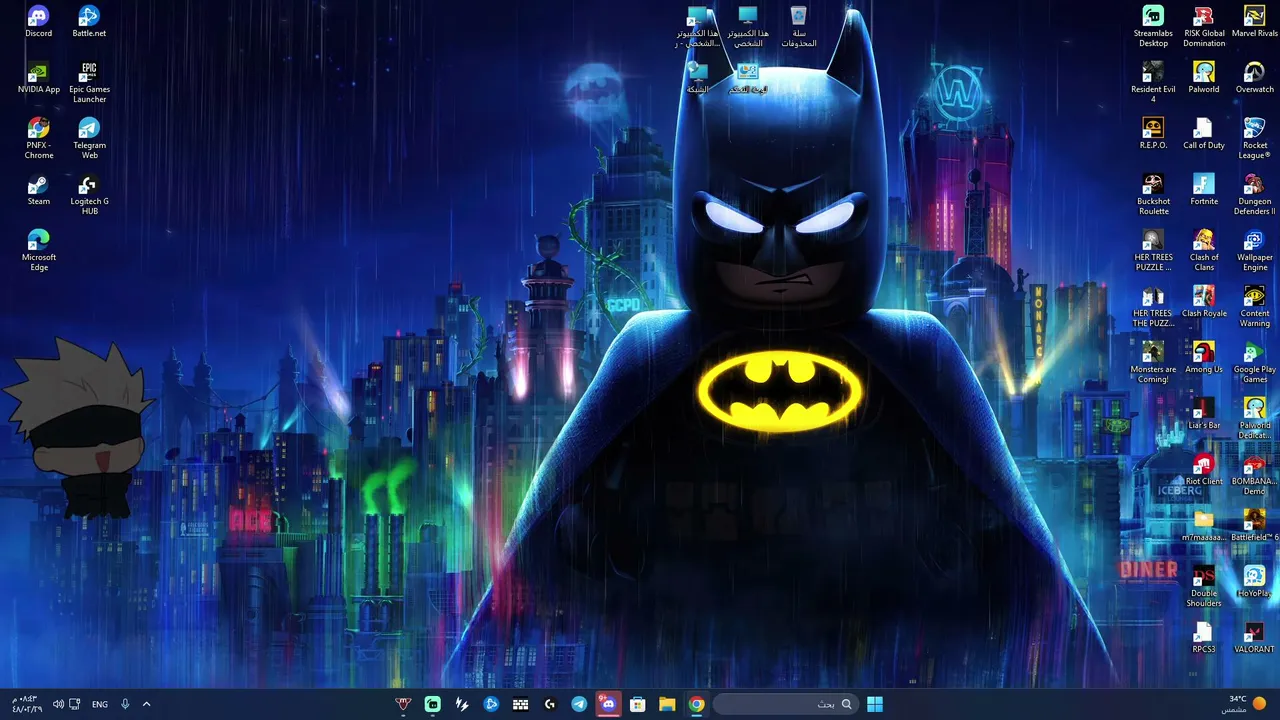Select the Palworld game shortcut
This screenshot has height=720, width=1280.
tap(1204, 77)
